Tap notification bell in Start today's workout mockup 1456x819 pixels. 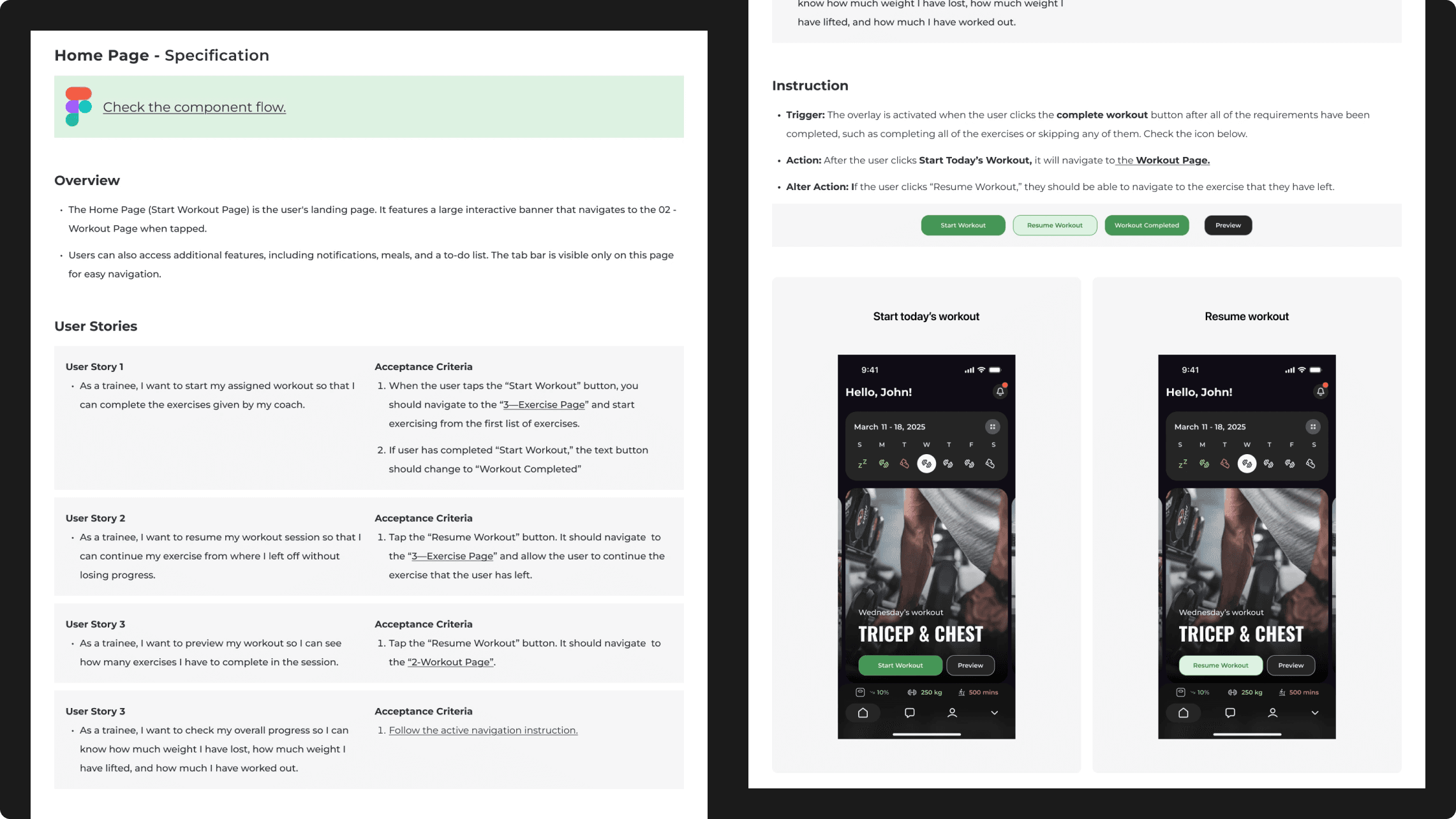coord(1000,391)
